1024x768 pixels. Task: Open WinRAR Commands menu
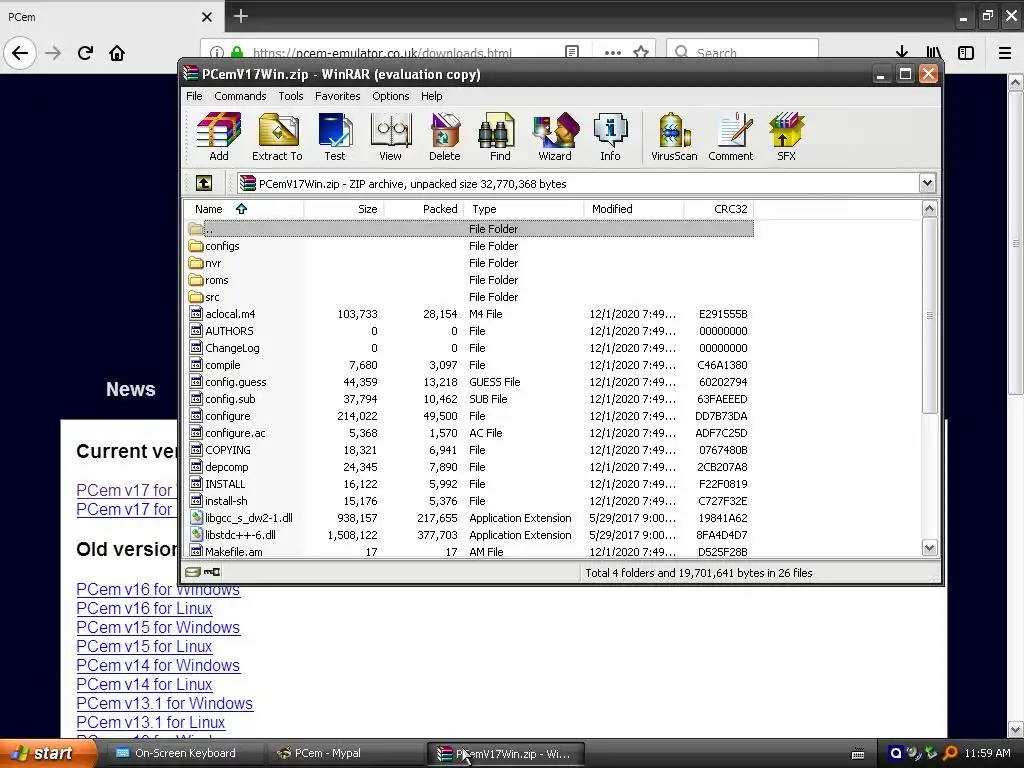(240, 96)
